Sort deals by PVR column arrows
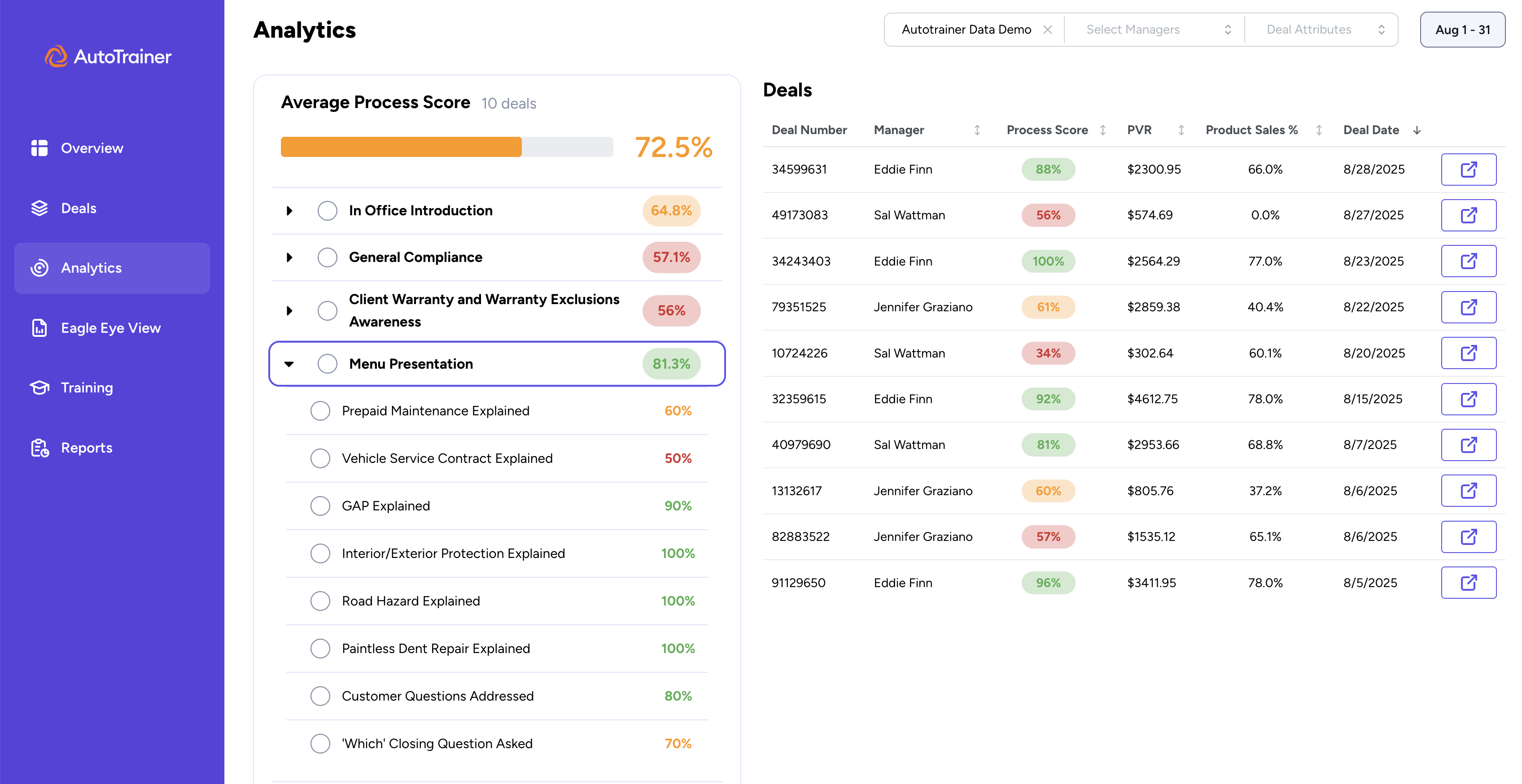The width and height of the screenshot is (1522, 784). (1181, 130)
